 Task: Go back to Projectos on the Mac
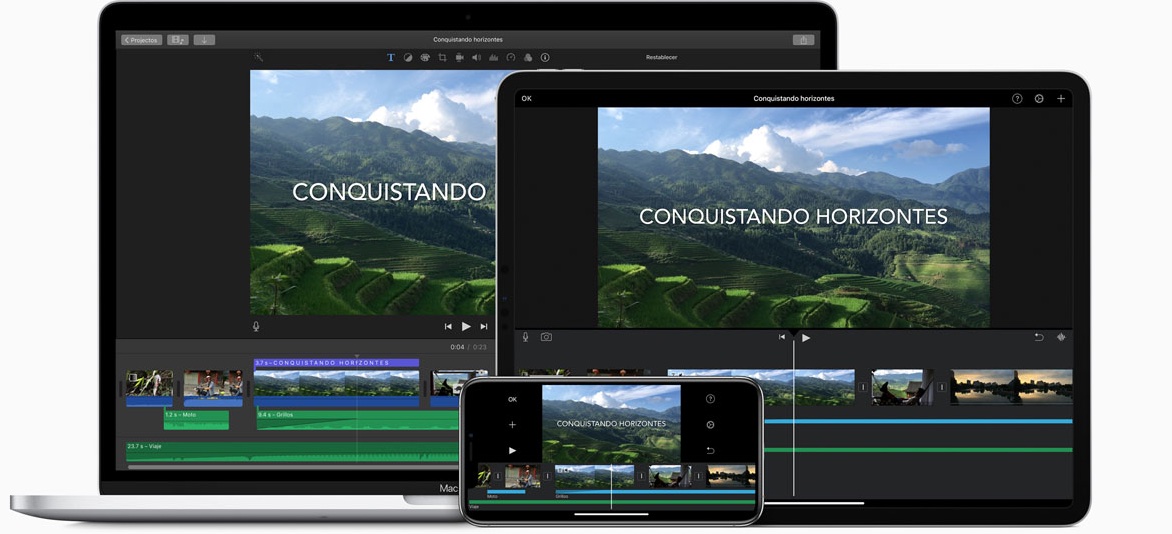(141, 40)
